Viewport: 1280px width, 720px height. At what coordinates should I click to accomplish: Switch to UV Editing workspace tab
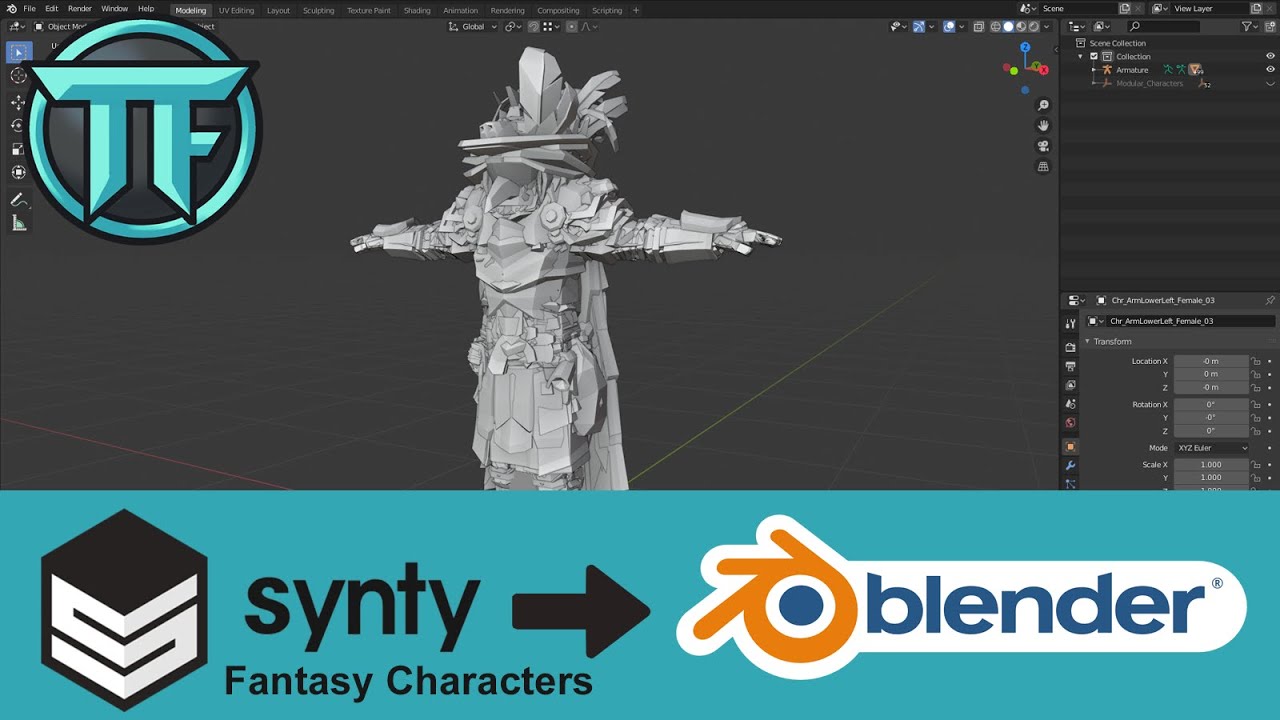pos(236,10)
